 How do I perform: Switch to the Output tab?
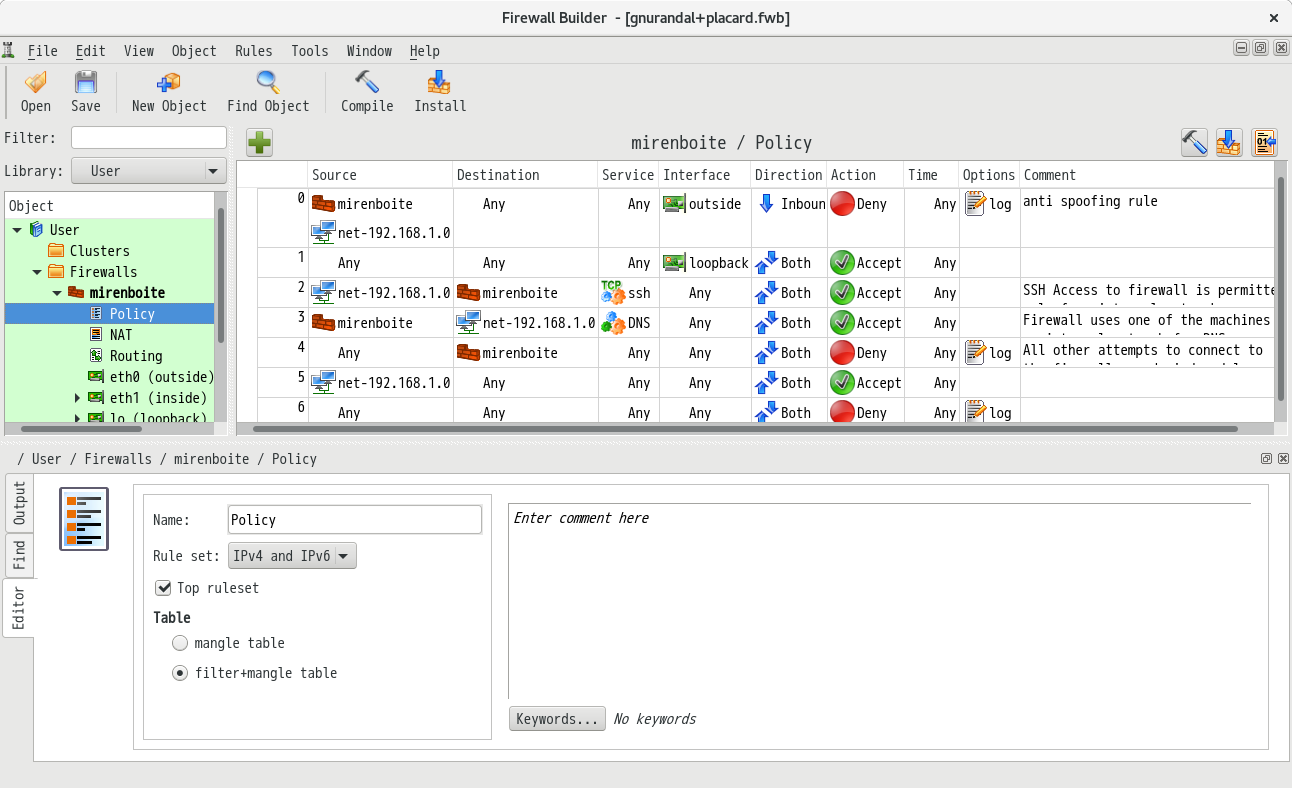[19, 504]
